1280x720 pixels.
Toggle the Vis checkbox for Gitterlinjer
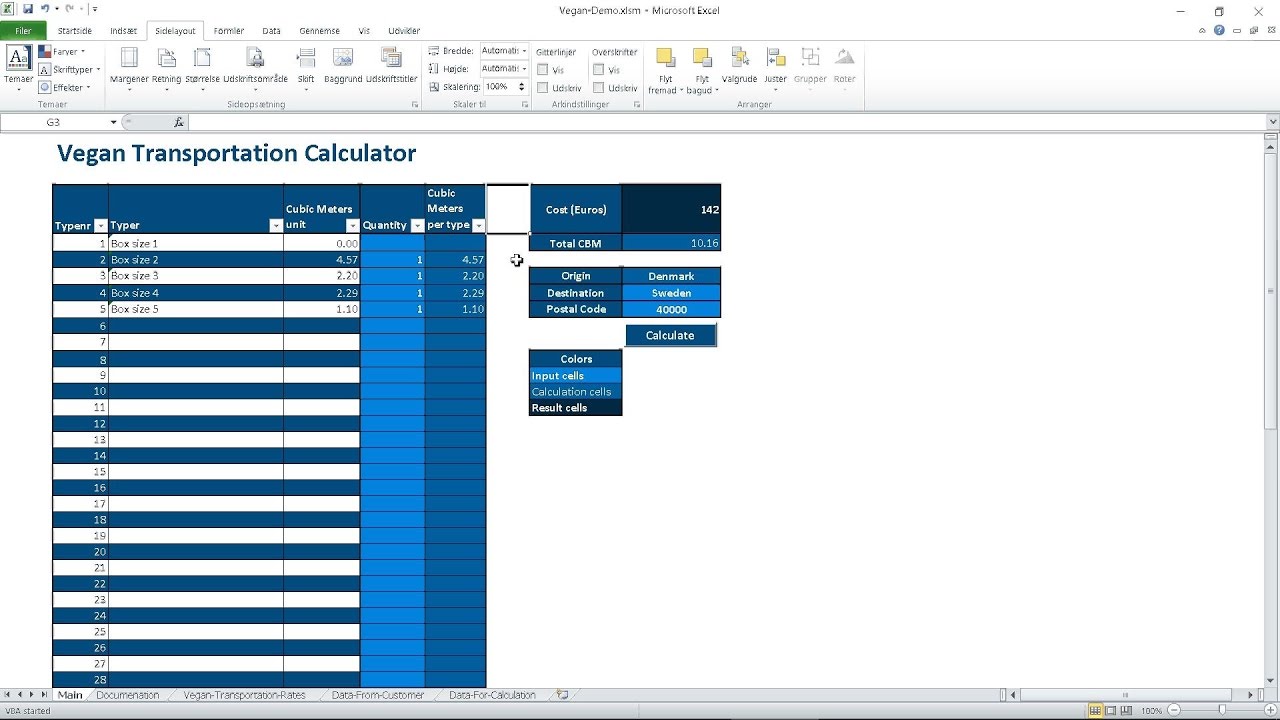coord(542,70)
